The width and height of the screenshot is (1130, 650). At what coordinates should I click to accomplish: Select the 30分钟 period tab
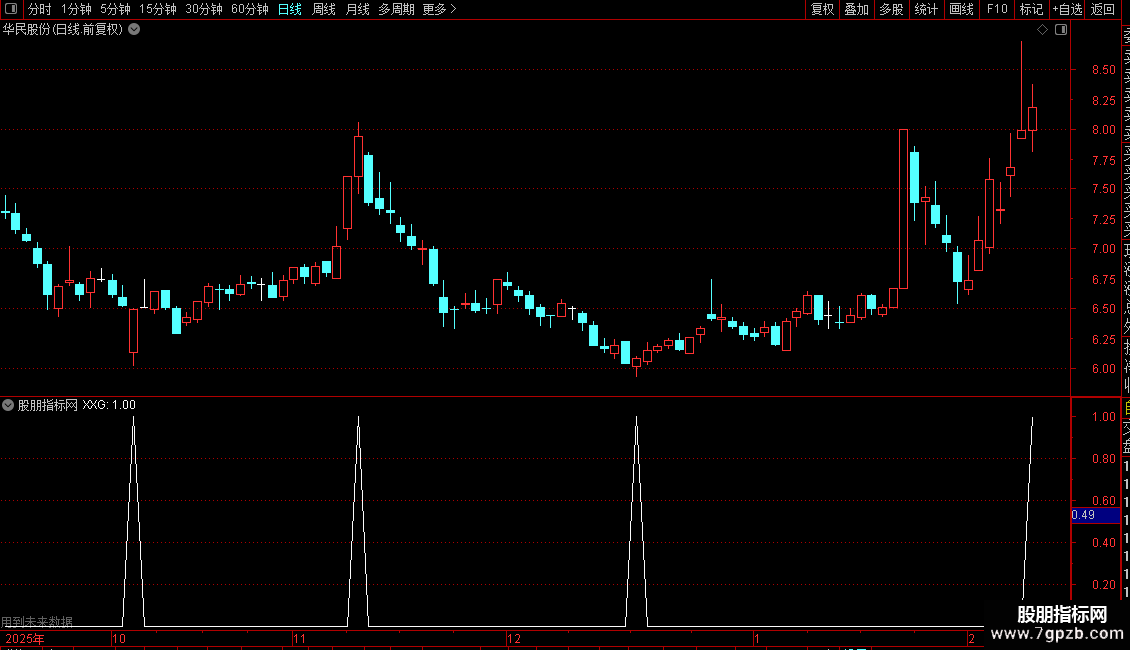(204, 9)
